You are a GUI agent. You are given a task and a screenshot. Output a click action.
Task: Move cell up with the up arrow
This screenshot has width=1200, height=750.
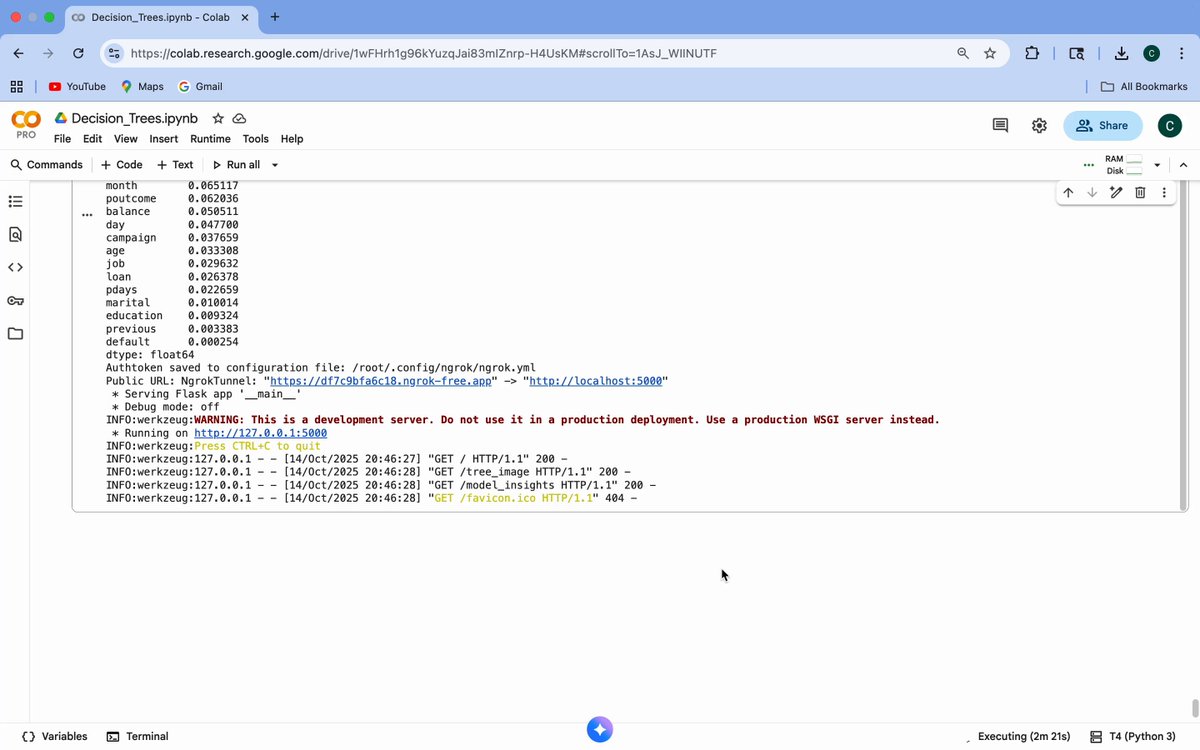pos(1068,192)
